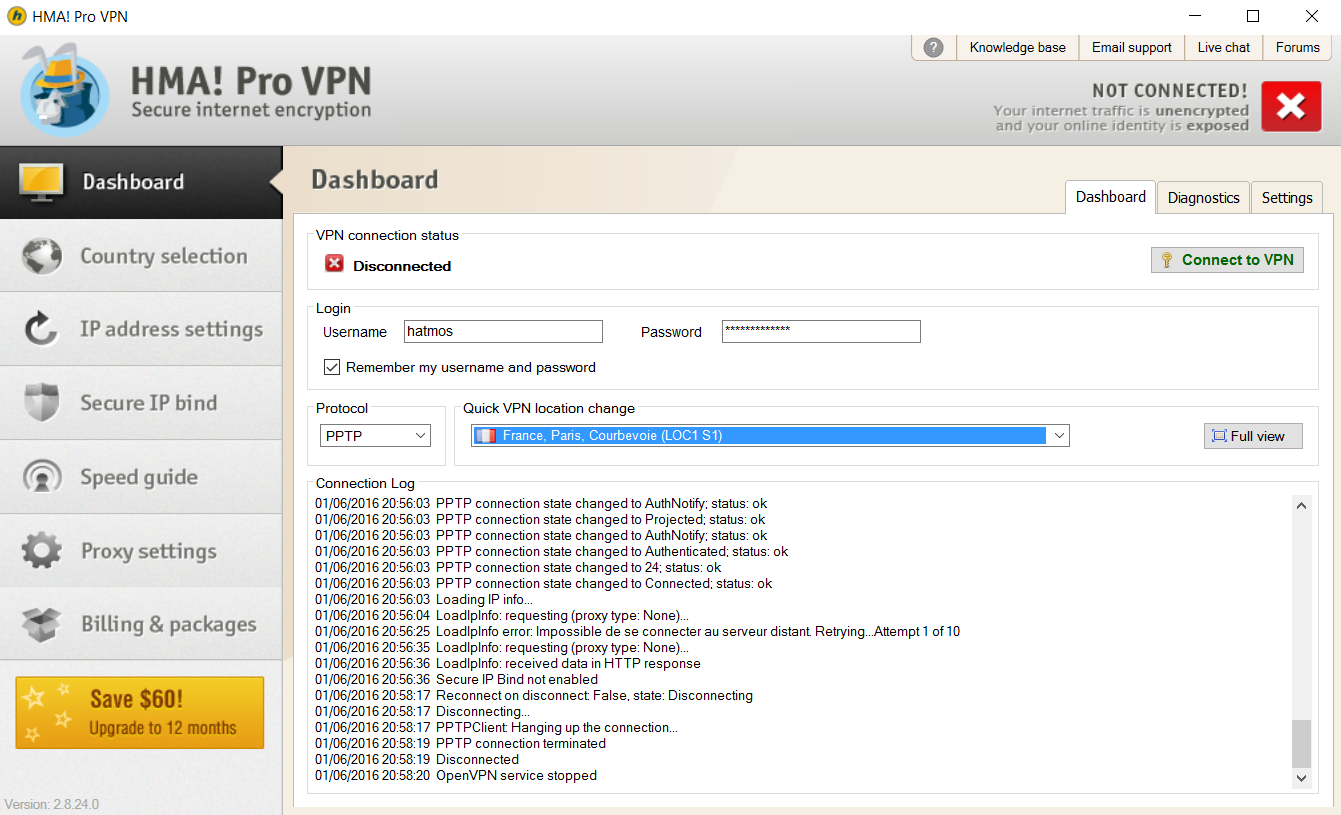
Task: Open the Knowledge base link
Action: point(1017,47)
